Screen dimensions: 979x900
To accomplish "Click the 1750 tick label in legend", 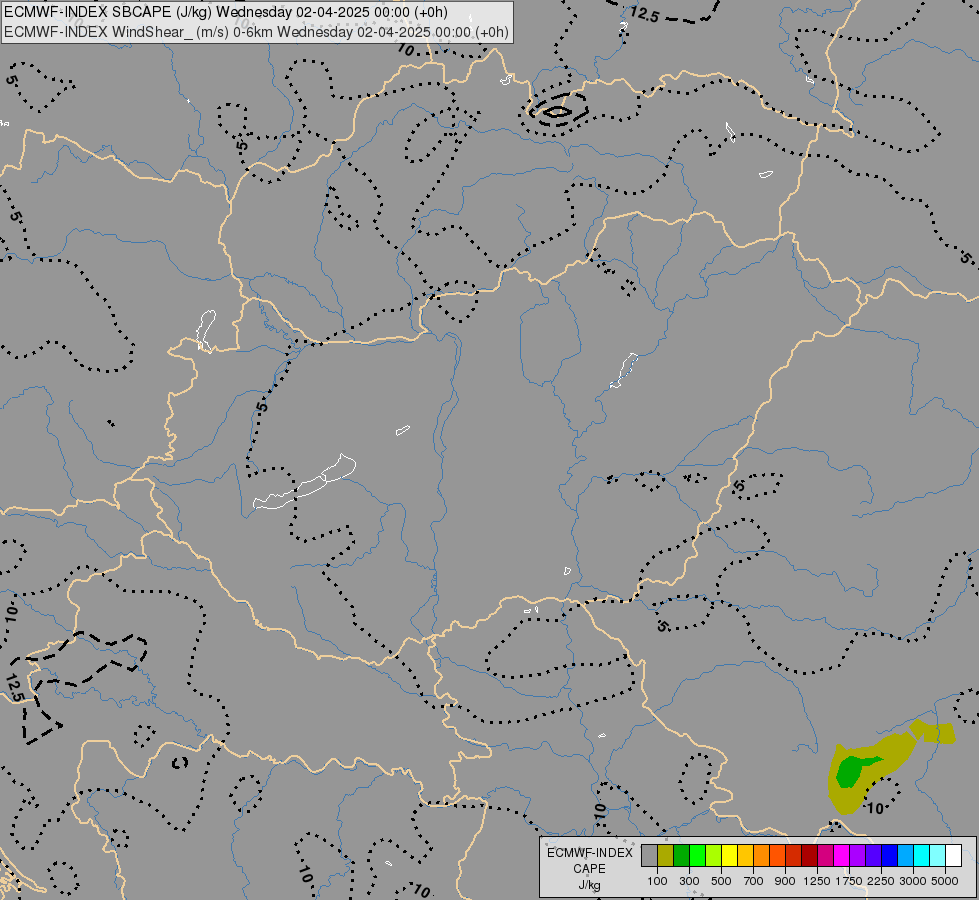I will click(849, 881).
